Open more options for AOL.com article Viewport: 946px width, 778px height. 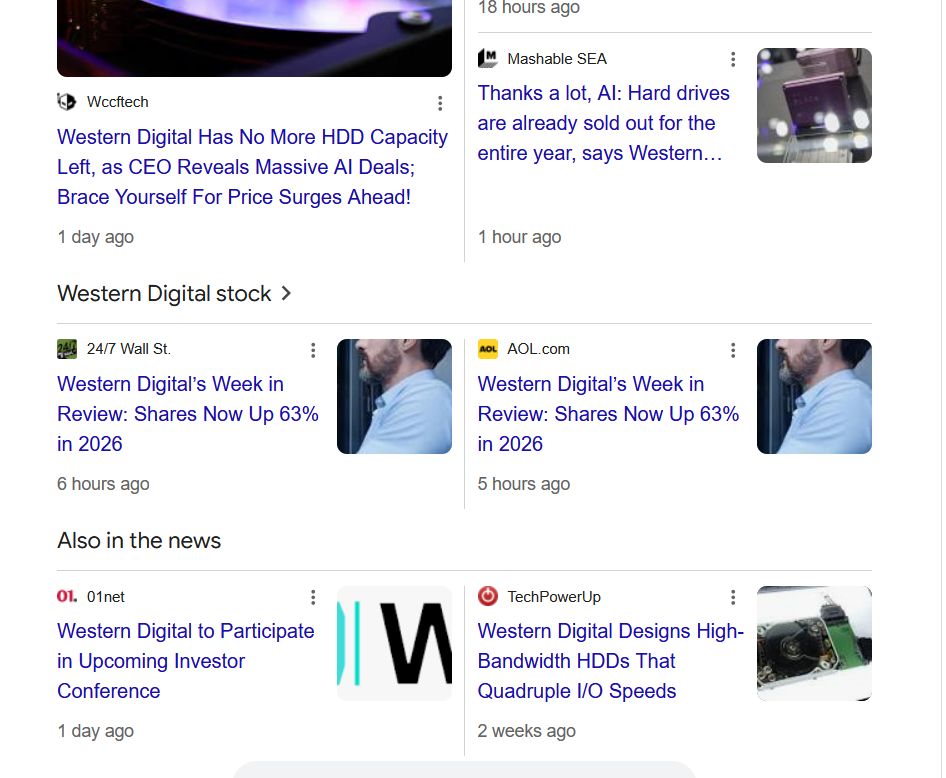pyautogui.click(x=733, y=350)
